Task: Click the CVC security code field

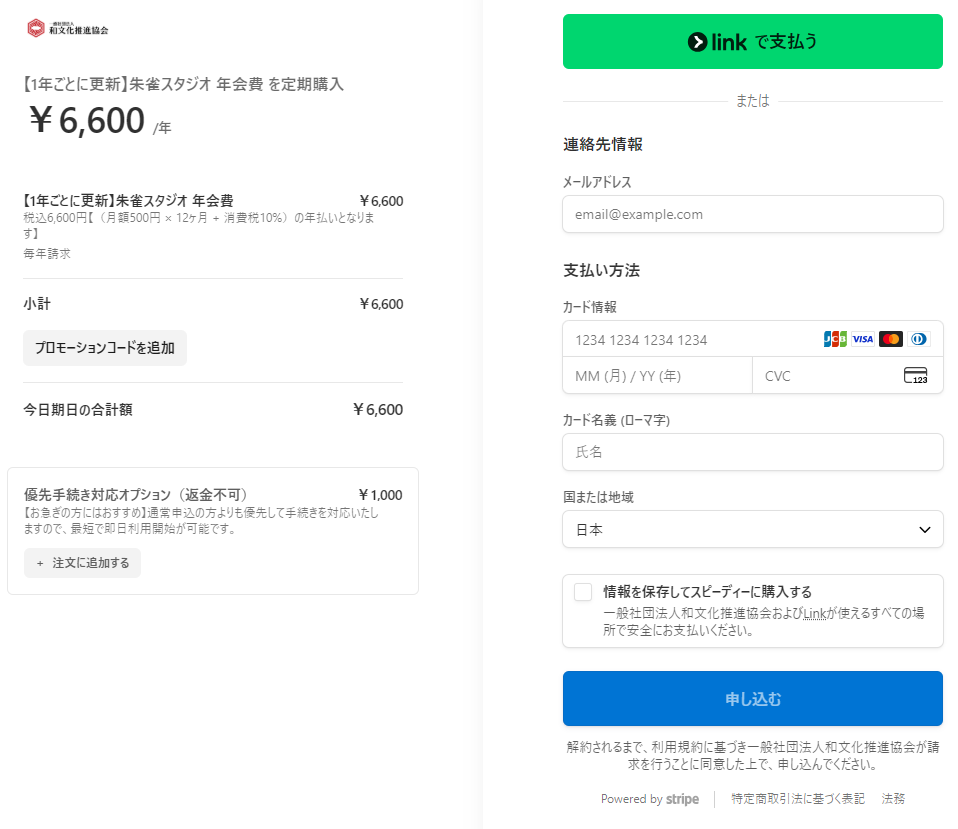Action: coord(825,376)
